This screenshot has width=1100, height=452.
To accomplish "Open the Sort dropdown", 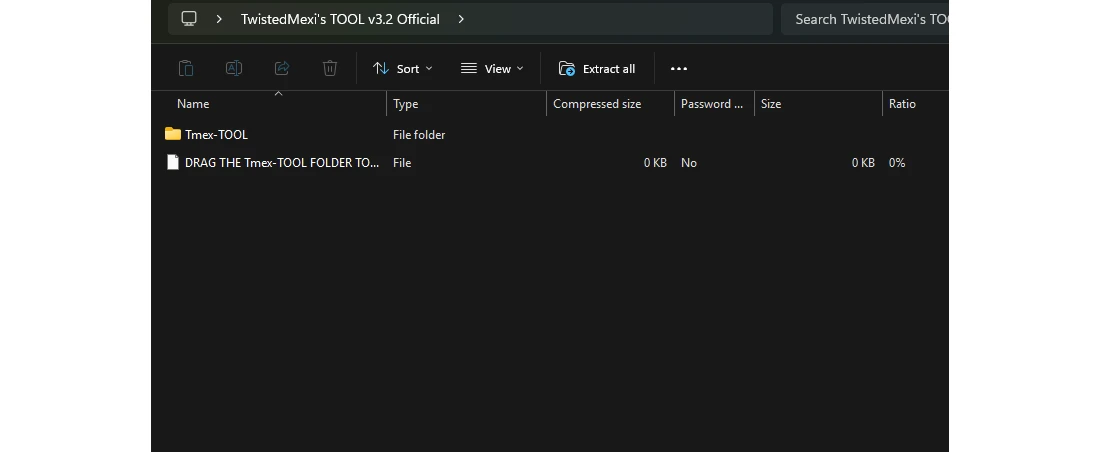I will [403, 69].
